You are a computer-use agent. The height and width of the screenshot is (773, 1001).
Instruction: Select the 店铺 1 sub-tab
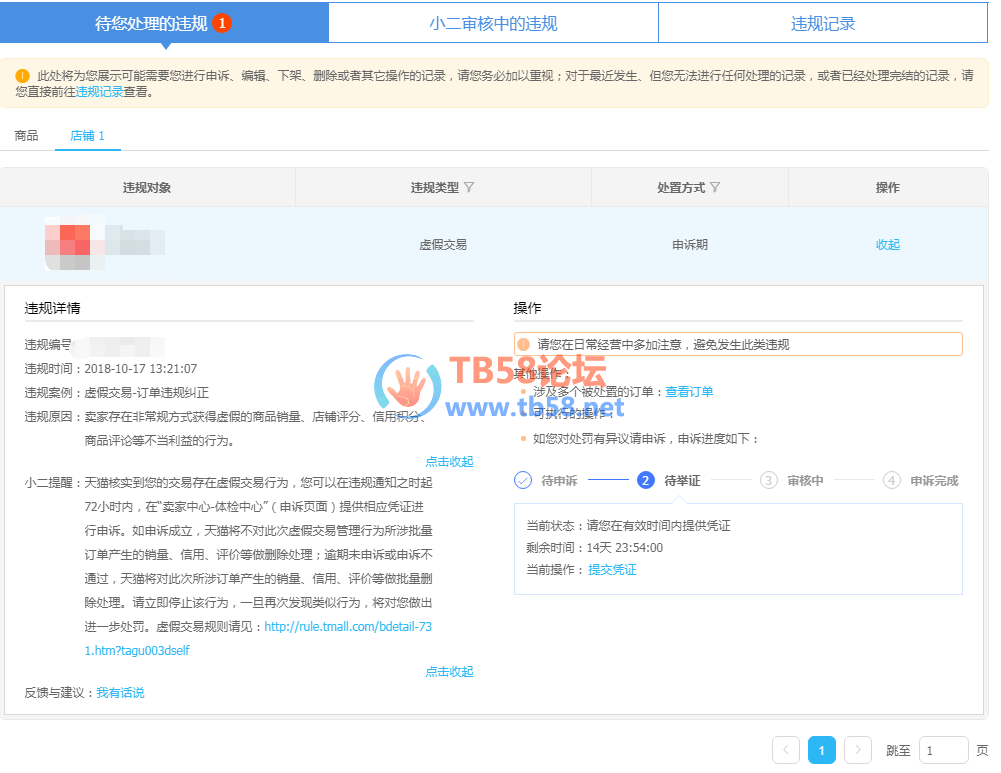pyautogui.click(x=87, y=135)
